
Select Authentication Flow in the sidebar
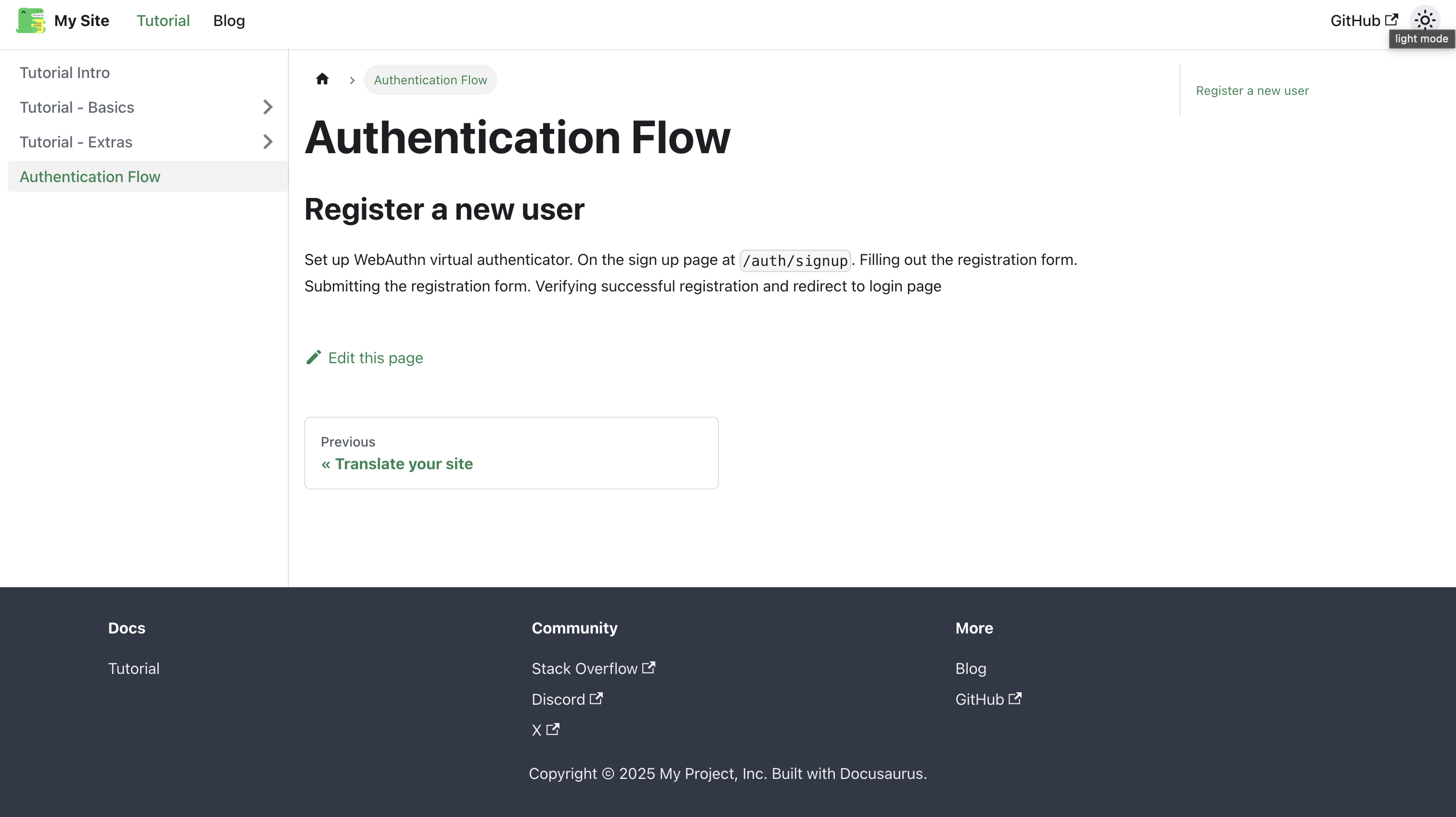(90, 176)
